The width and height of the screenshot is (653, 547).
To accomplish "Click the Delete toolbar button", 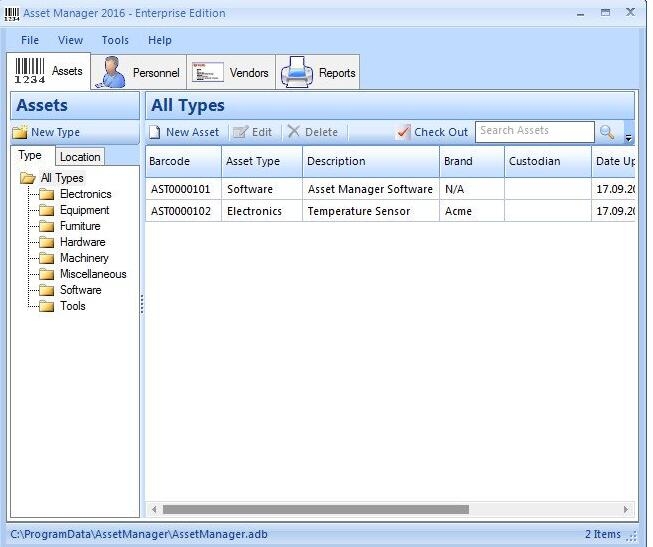I will (312, 132).
